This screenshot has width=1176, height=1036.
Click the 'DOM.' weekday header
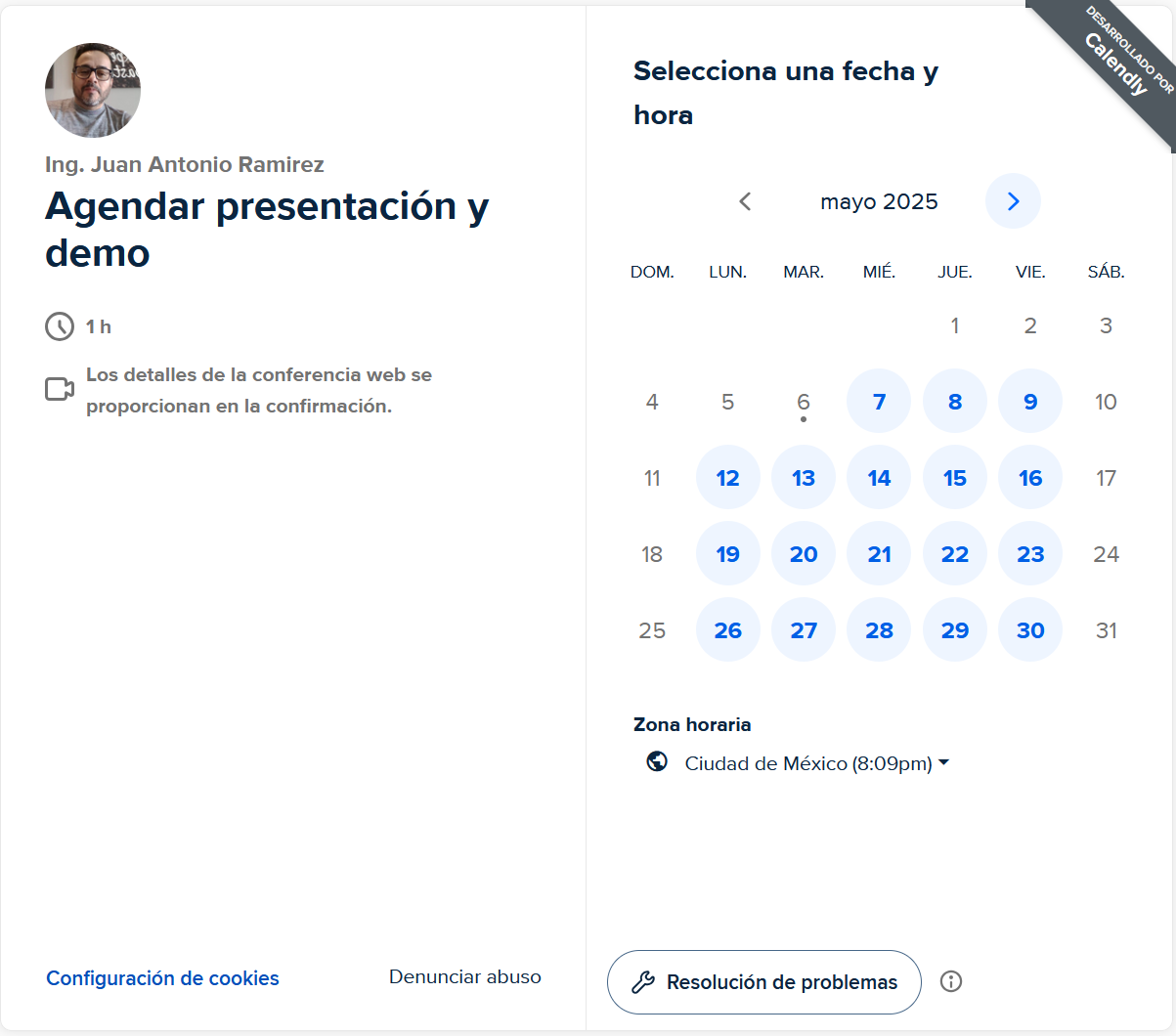click(x=652, y=272)
